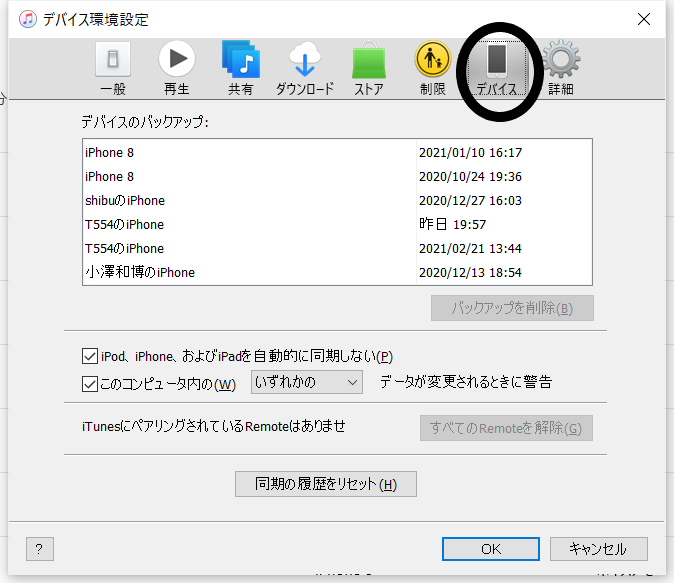Expand the 'いずれかの' dropdown
This screenshot has height=583, width=674.
307,382
